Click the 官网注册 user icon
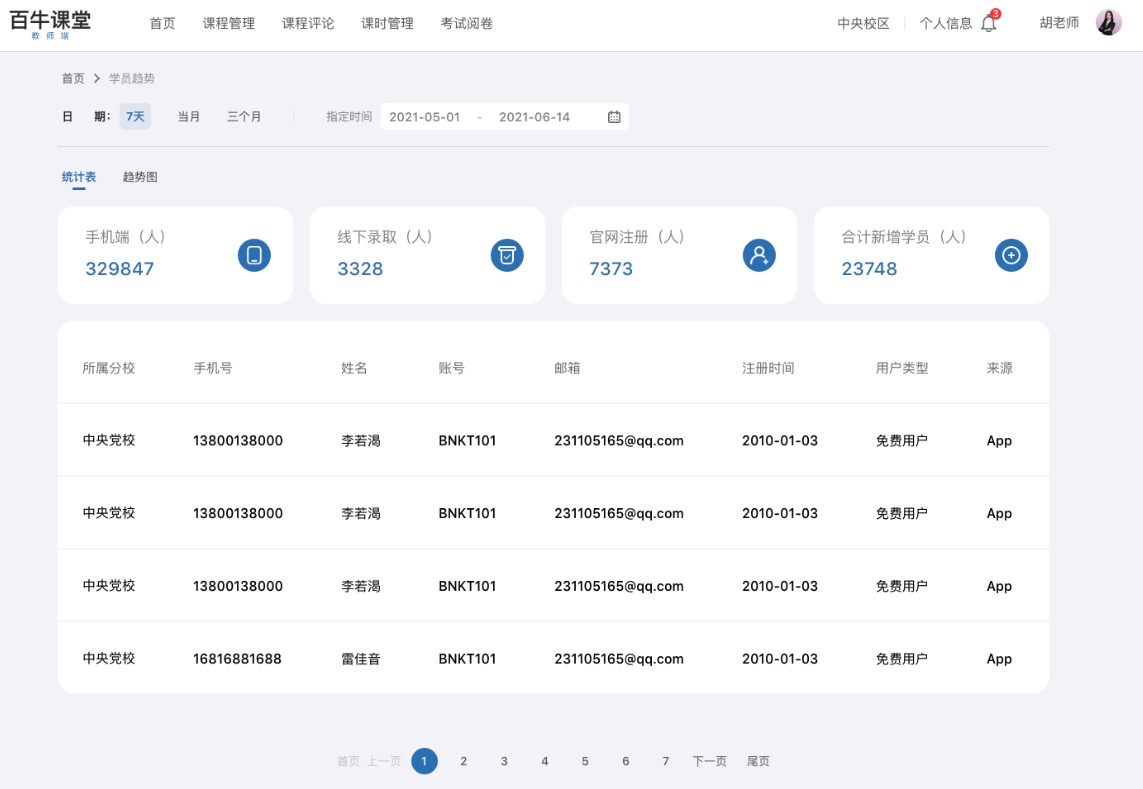This screenshot has height=789, width=1143. (759, 255)
